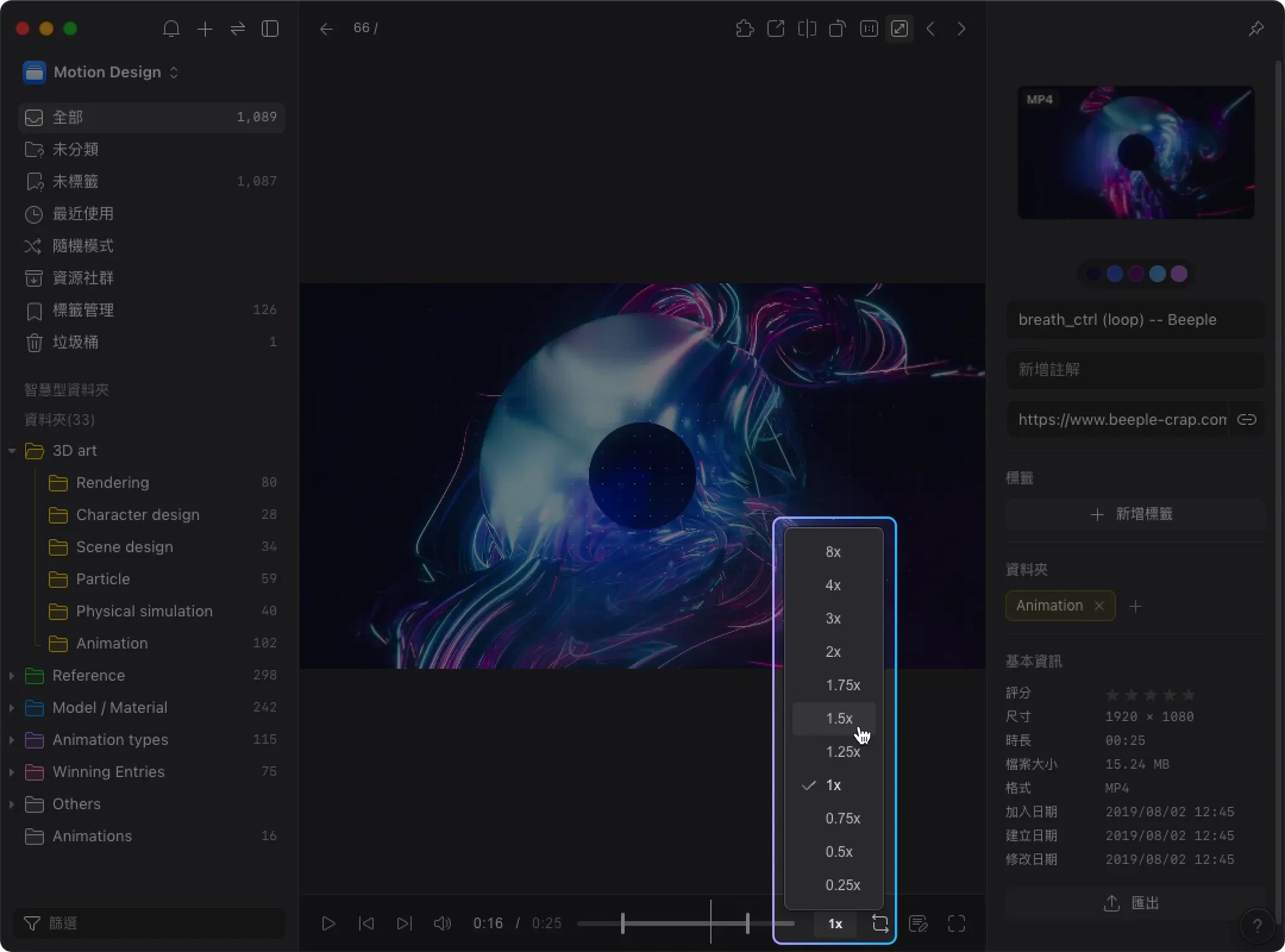Click the switch library arrows icon
Screen dimensions: 1285x952
point(238,29)
